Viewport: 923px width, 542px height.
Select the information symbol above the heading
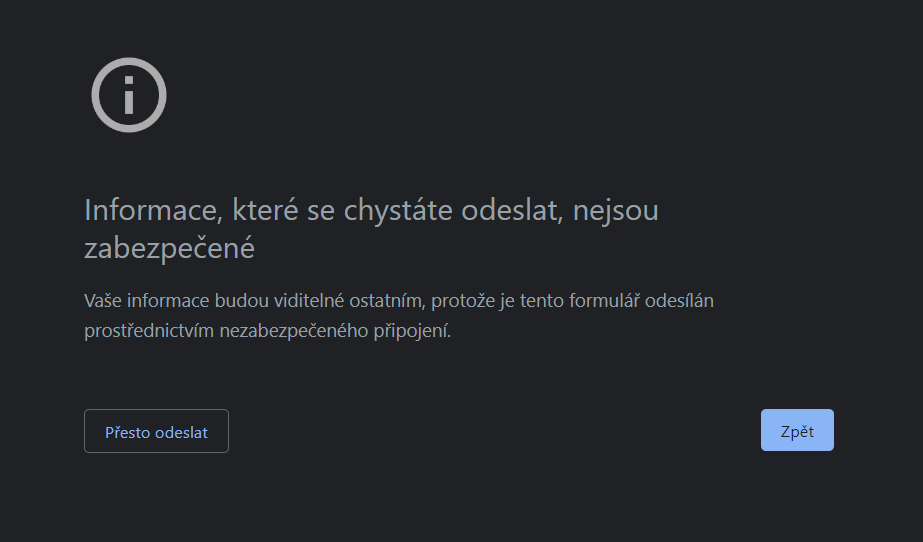(128, 95)
